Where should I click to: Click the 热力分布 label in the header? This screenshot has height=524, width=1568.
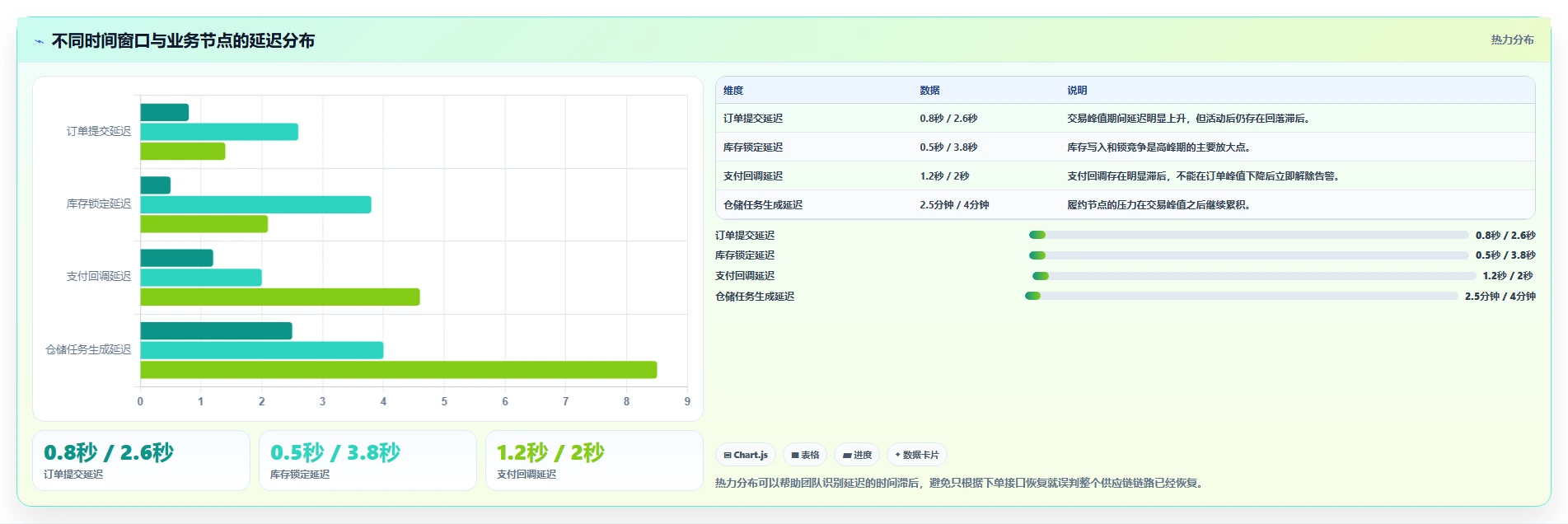point(1512,40)
